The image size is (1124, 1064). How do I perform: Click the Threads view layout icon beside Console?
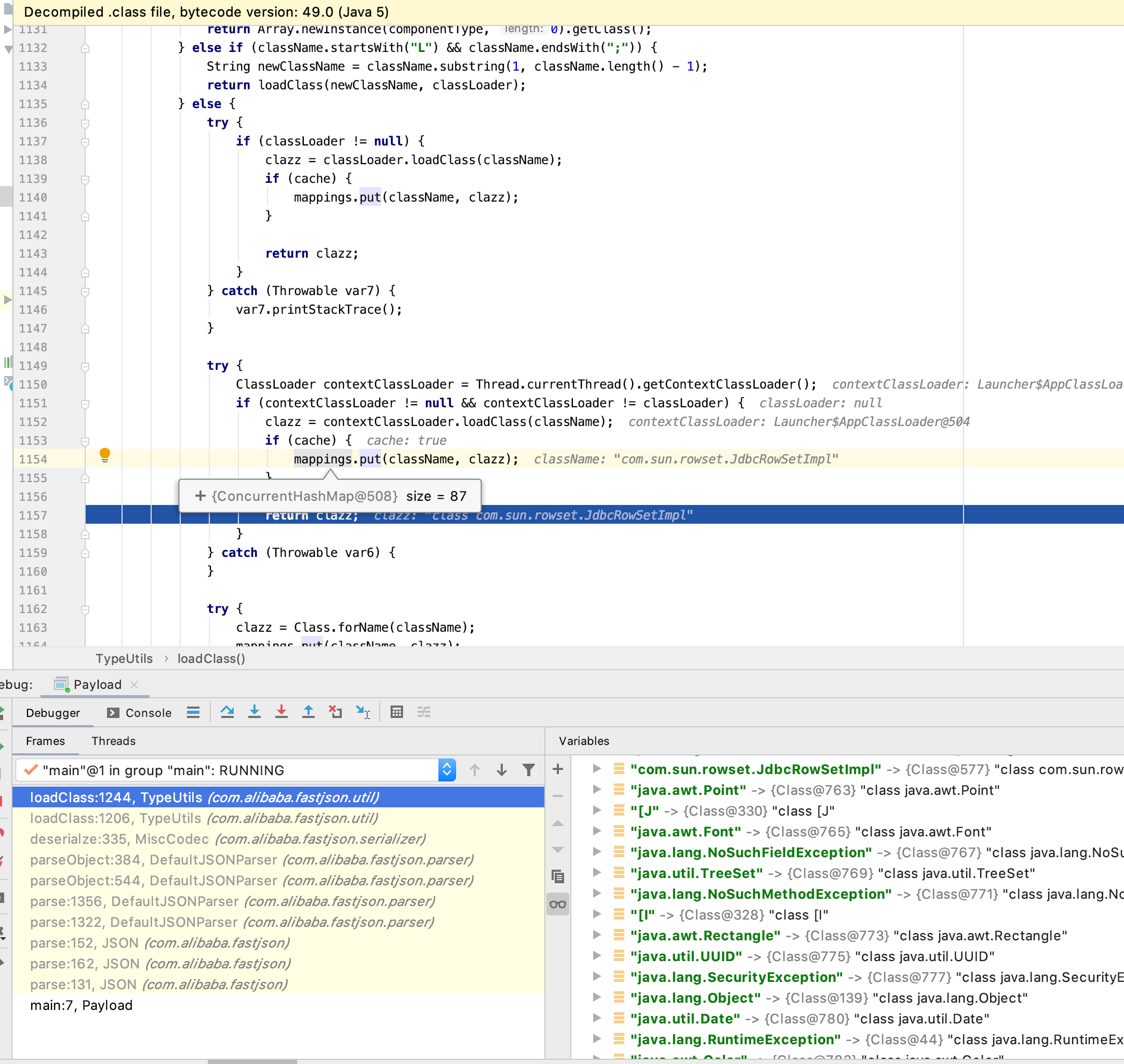193,712
